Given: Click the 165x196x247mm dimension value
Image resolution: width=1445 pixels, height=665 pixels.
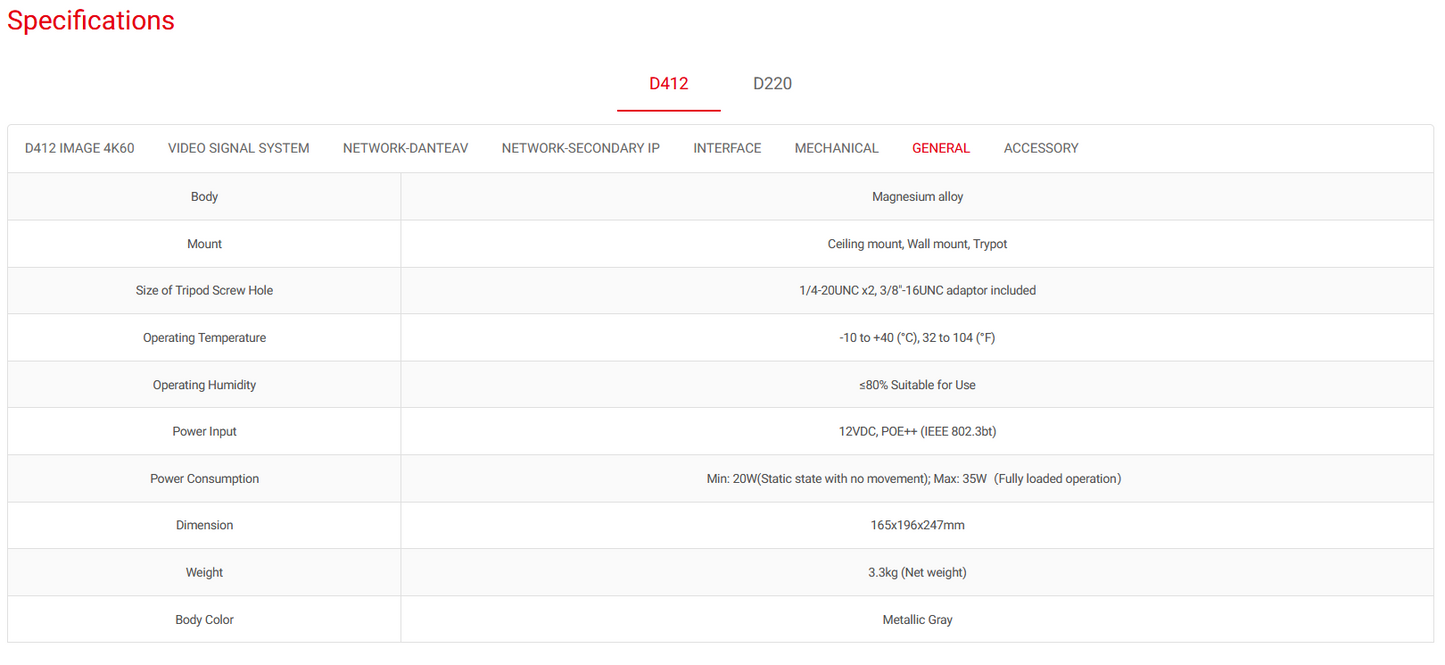Looking at the screenshot, I should tap(917, 526).
